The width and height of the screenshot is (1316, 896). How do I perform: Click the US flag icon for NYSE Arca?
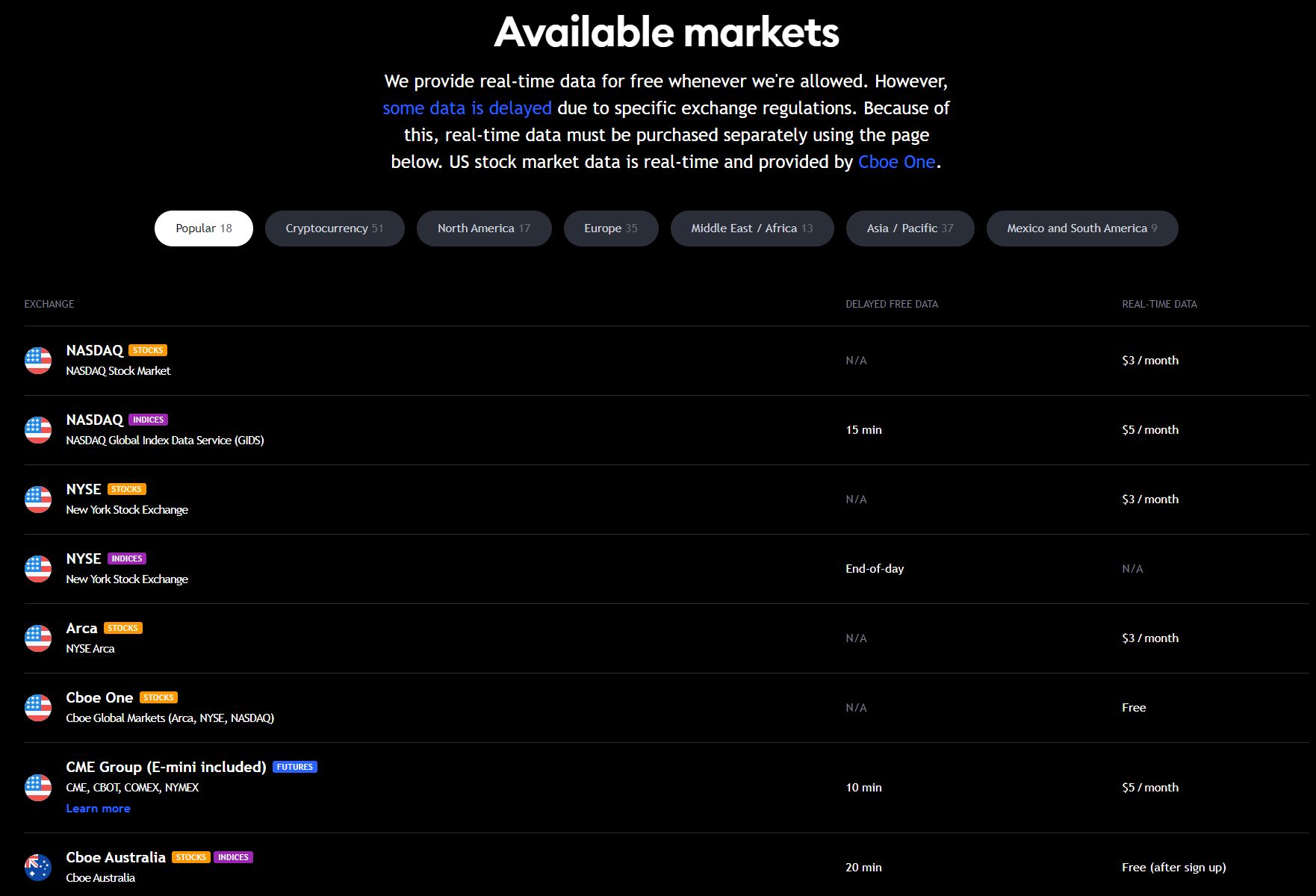pos(37,638)
